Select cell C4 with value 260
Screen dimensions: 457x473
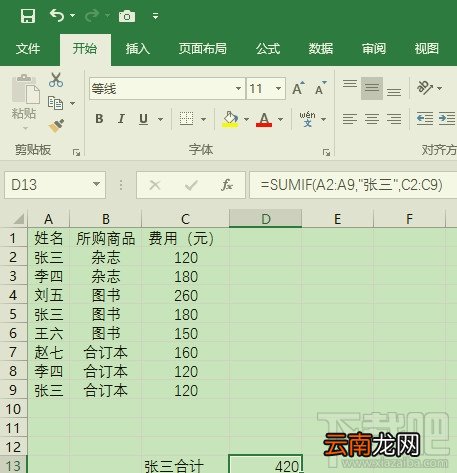185,295
